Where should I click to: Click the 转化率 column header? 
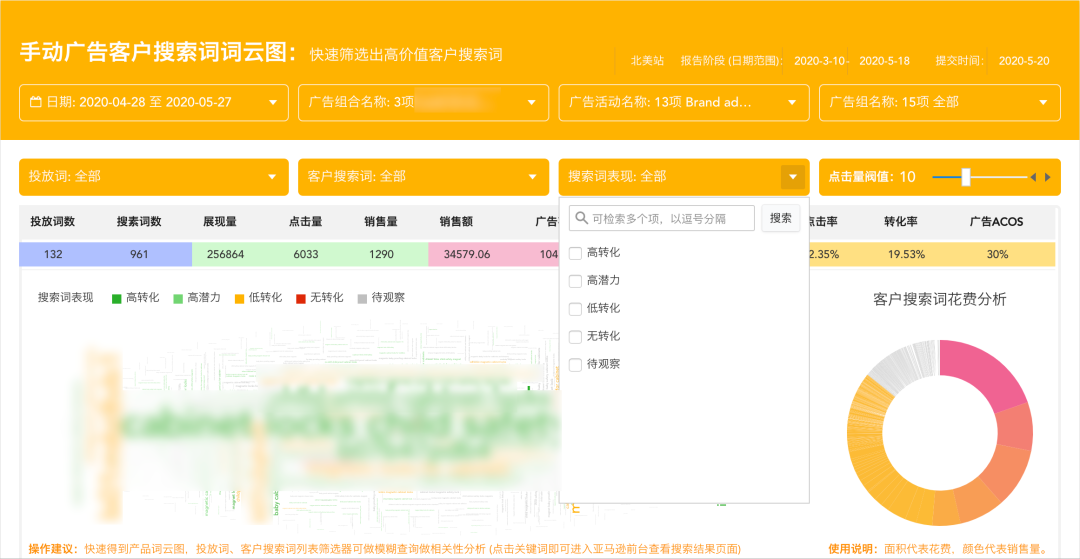901,222
